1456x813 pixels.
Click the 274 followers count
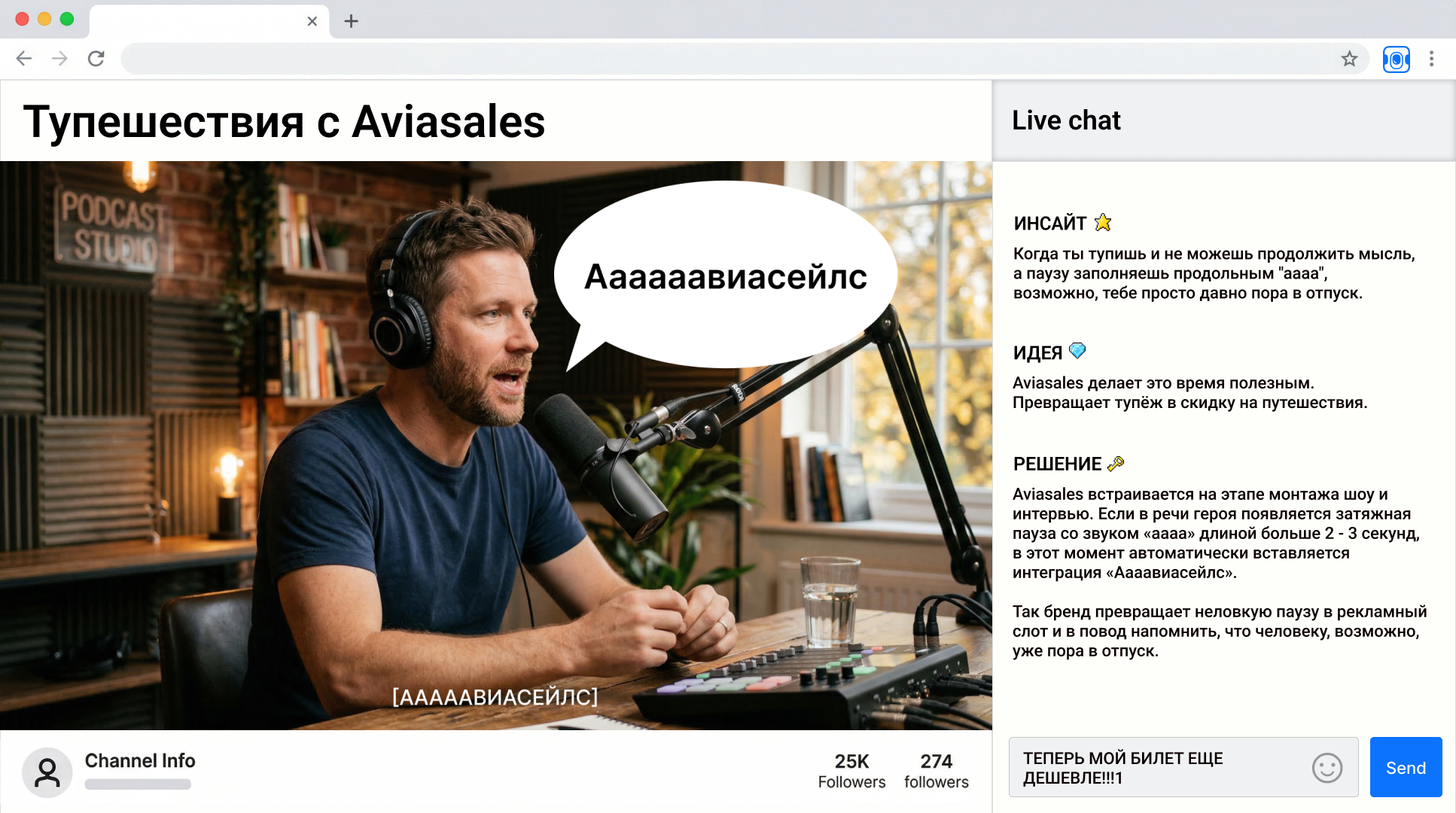click(937, 771)
